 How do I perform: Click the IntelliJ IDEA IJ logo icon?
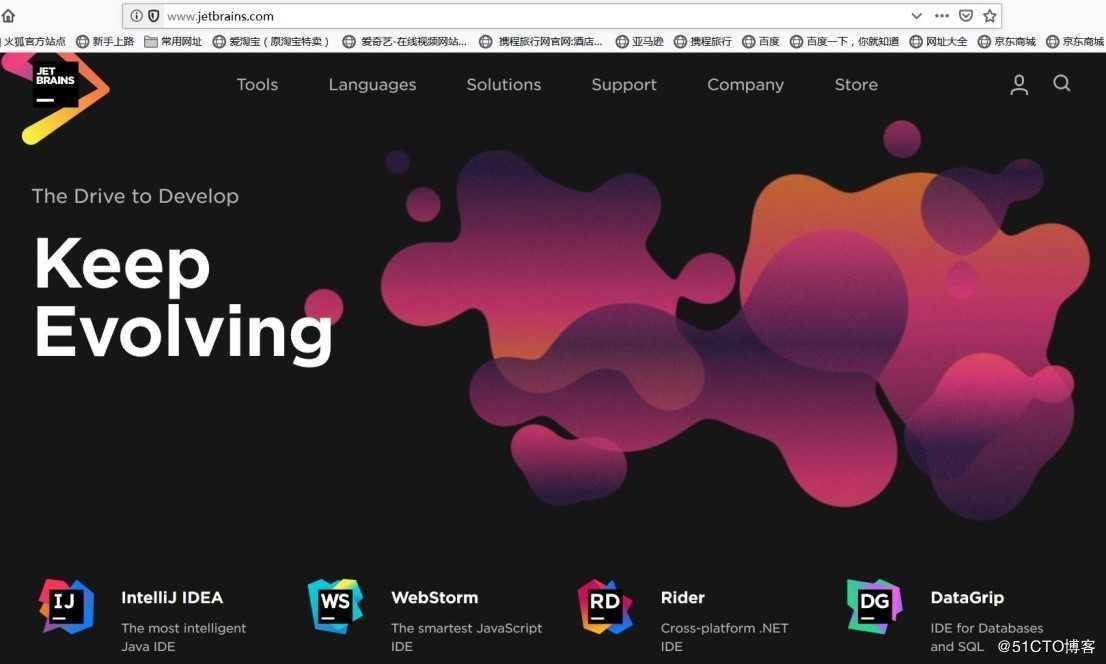click(66, 606)
